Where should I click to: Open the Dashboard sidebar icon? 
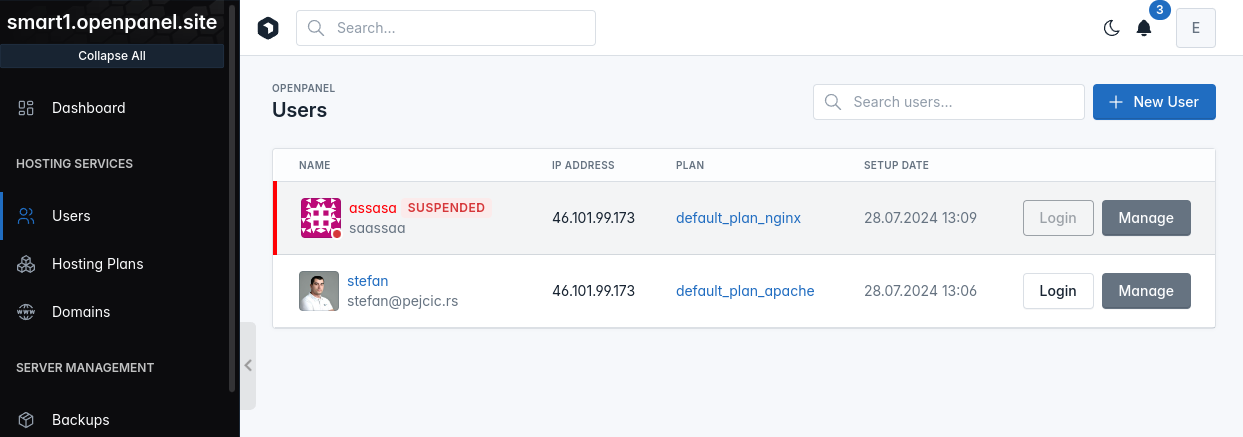tap(27, 108)
